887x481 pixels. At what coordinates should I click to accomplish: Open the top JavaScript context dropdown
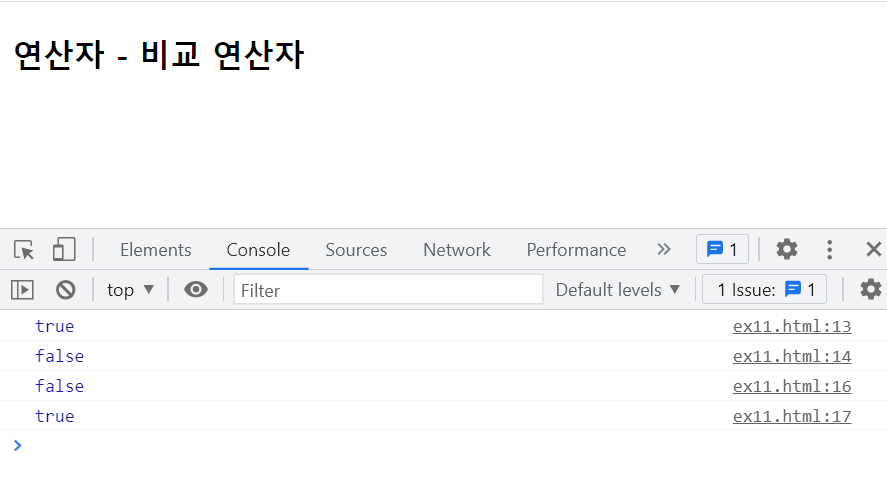pyautogui.click(x=130, y=290)
